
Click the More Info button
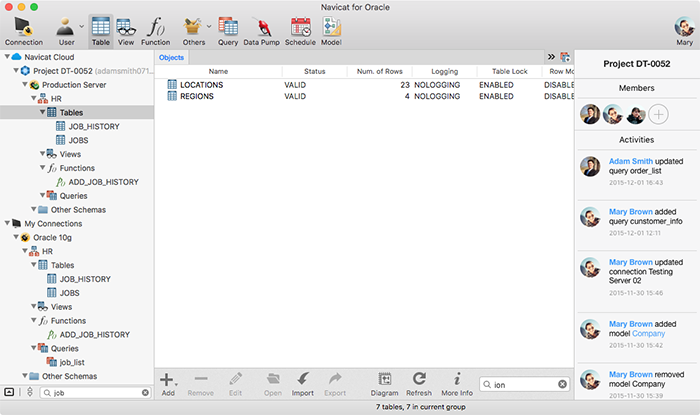click(457, 384)
